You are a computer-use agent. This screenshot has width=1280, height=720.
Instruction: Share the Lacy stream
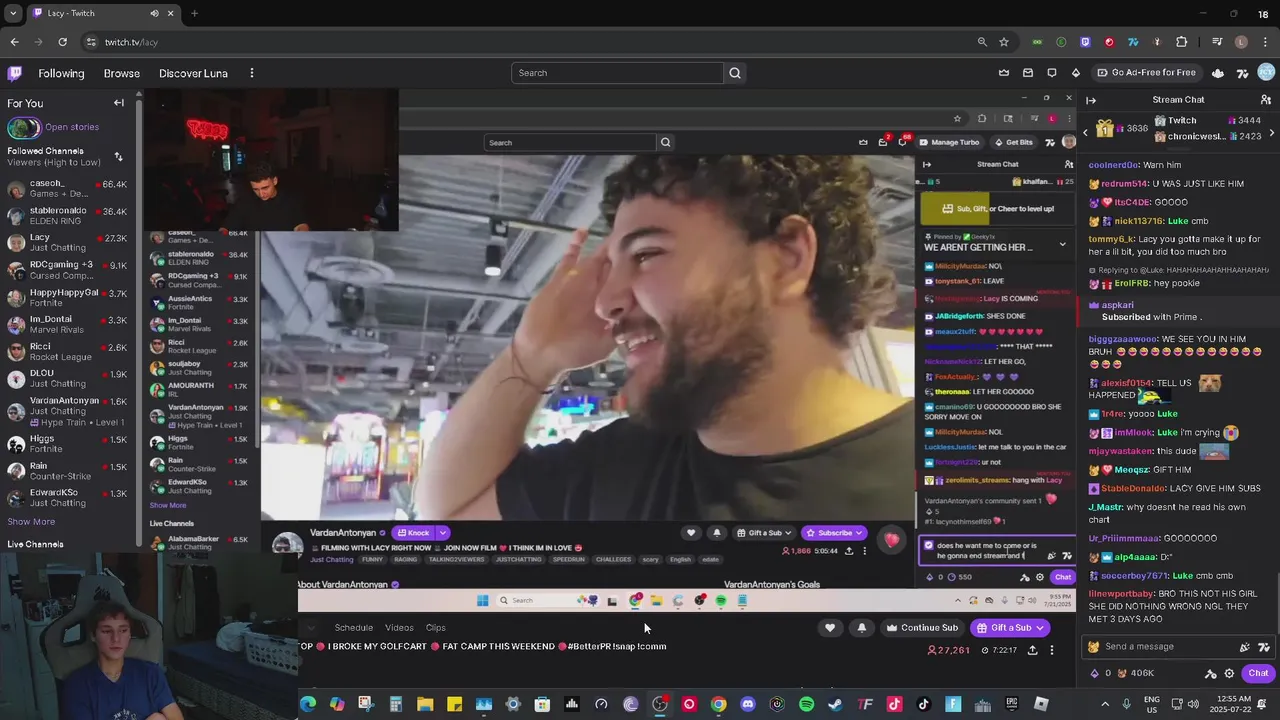pyautogui.click(x=1033, y=650)
